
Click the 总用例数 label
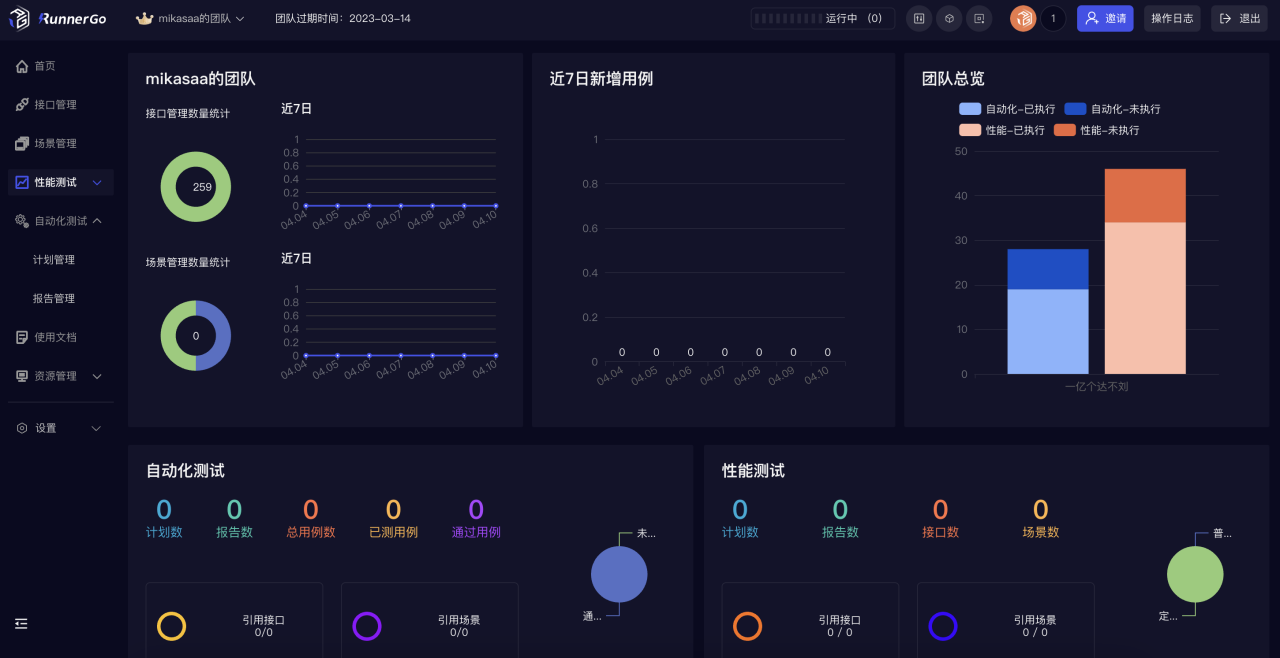pyautogui.click(x=311, y=533)
